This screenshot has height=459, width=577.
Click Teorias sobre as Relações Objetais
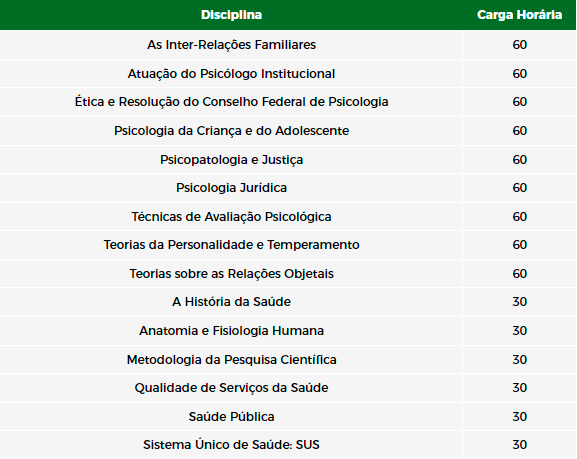pyautogui.click(x=231, y=274)
